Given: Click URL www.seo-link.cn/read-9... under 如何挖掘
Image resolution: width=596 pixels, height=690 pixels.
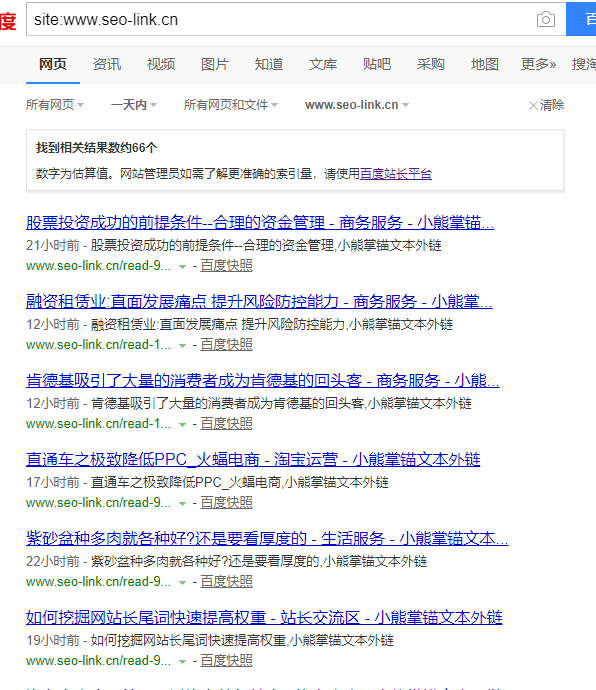Looking at the screenshot, I should tap(98, 661).
